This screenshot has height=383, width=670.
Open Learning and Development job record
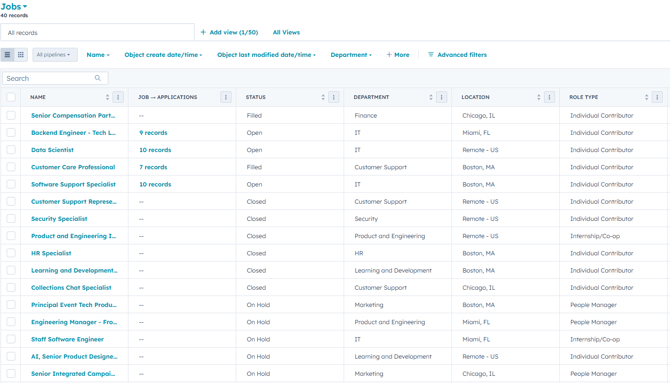(74, 270)
